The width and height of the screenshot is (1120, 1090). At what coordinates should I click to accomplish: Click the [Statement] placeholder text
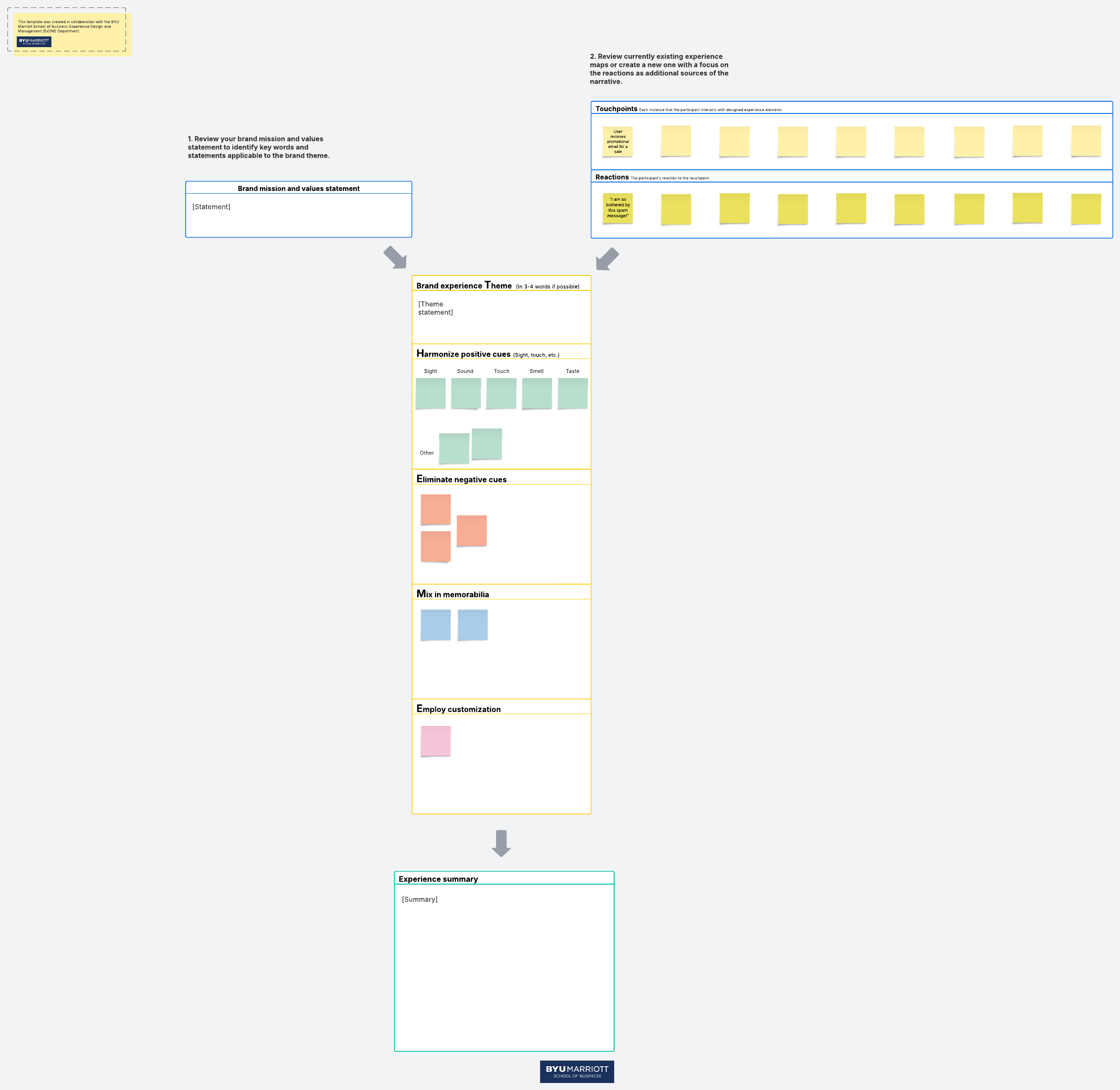[211, 207]
